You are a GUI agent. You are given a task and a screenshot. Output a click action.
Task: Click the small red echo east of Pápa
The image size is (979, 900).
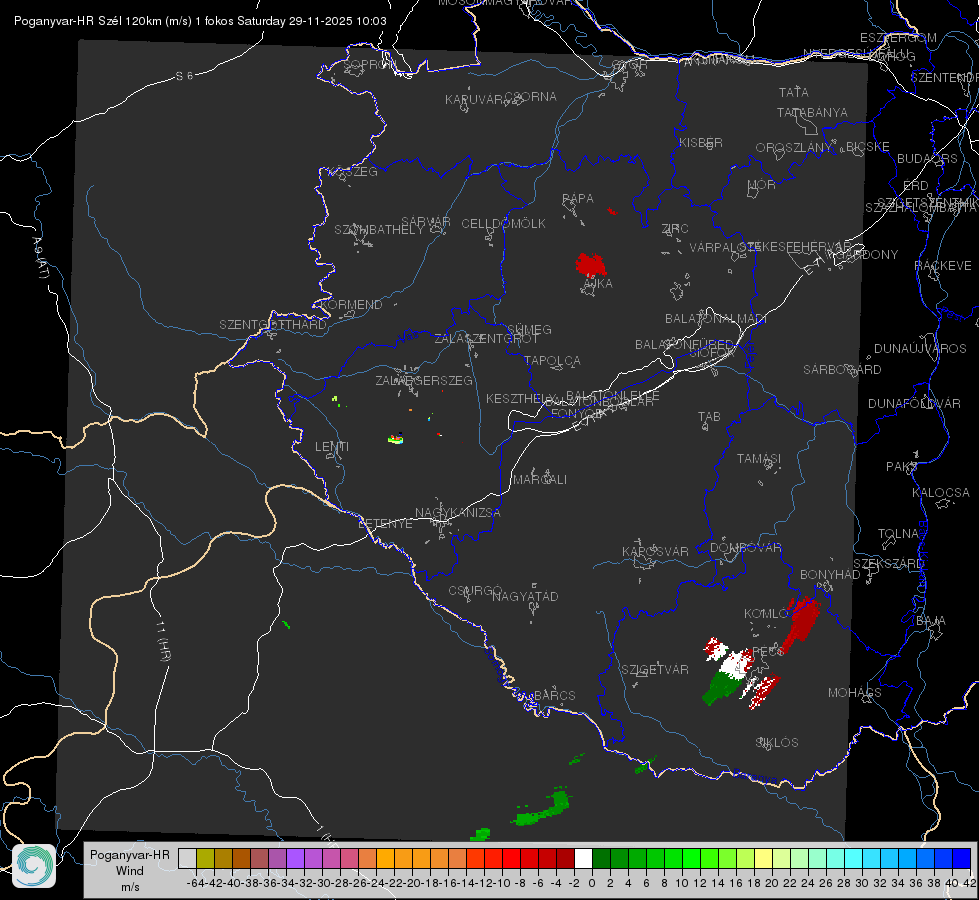612,212
